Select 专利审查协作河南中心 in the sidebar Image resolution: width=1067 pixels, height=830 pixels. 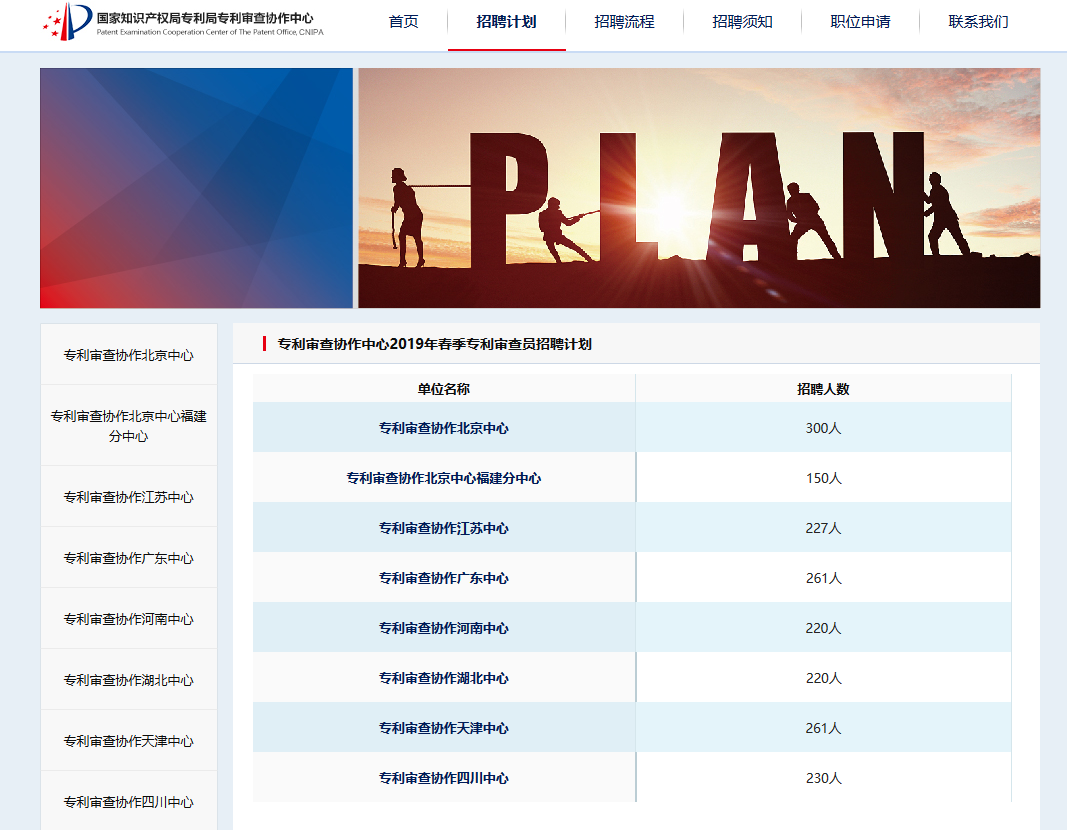tap(129, 619)
